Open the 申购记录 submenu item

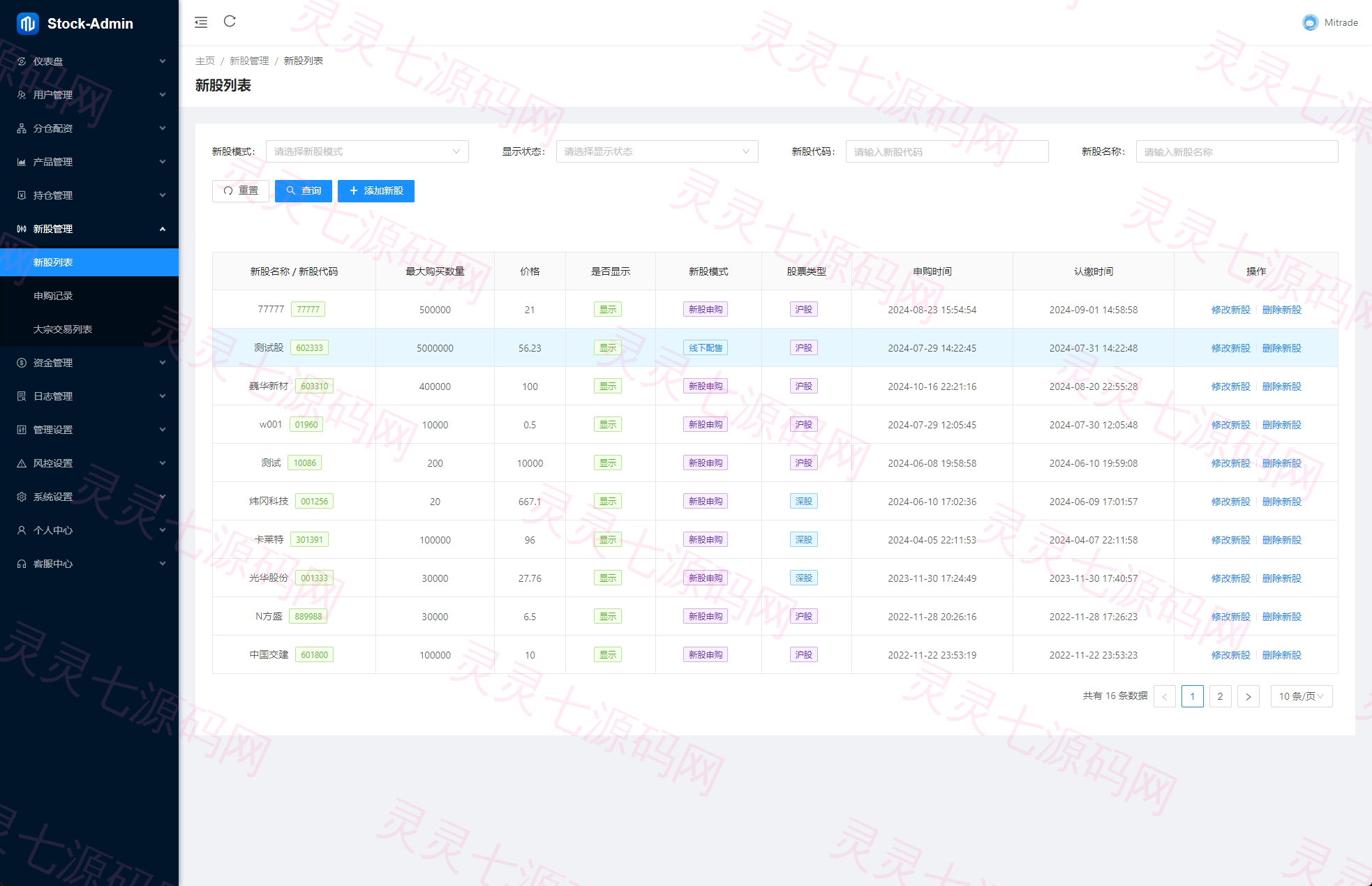tap(89, 296)
